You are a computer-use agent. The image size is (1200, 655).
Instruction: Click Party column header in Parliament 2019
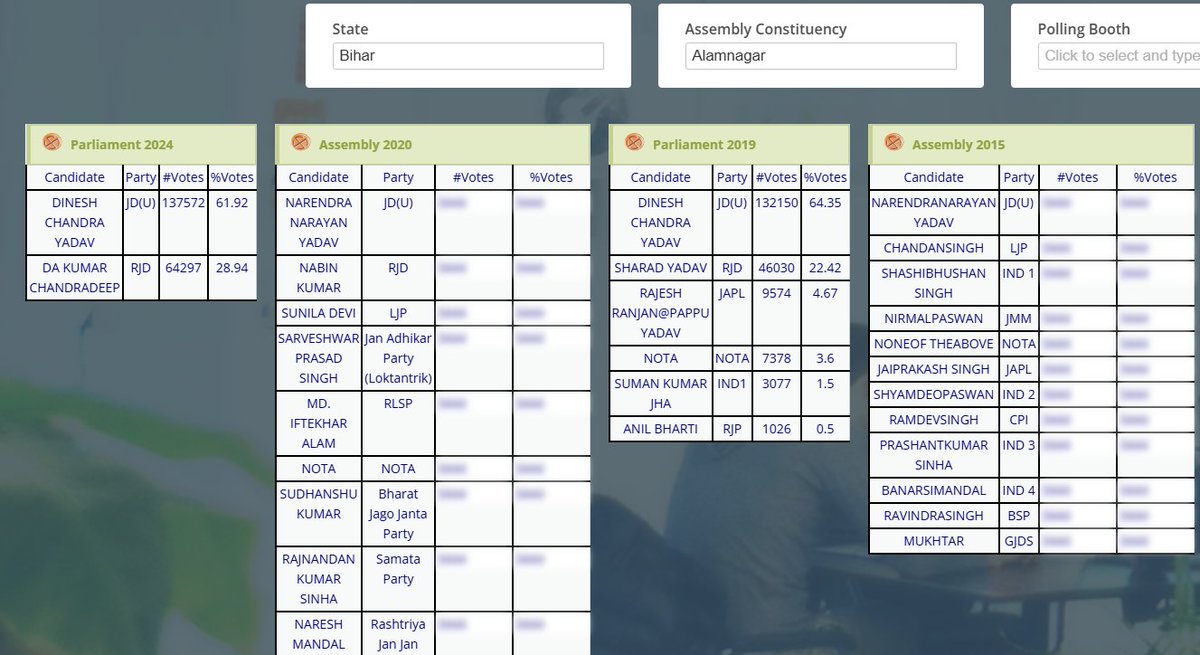(x=732, y=177)
